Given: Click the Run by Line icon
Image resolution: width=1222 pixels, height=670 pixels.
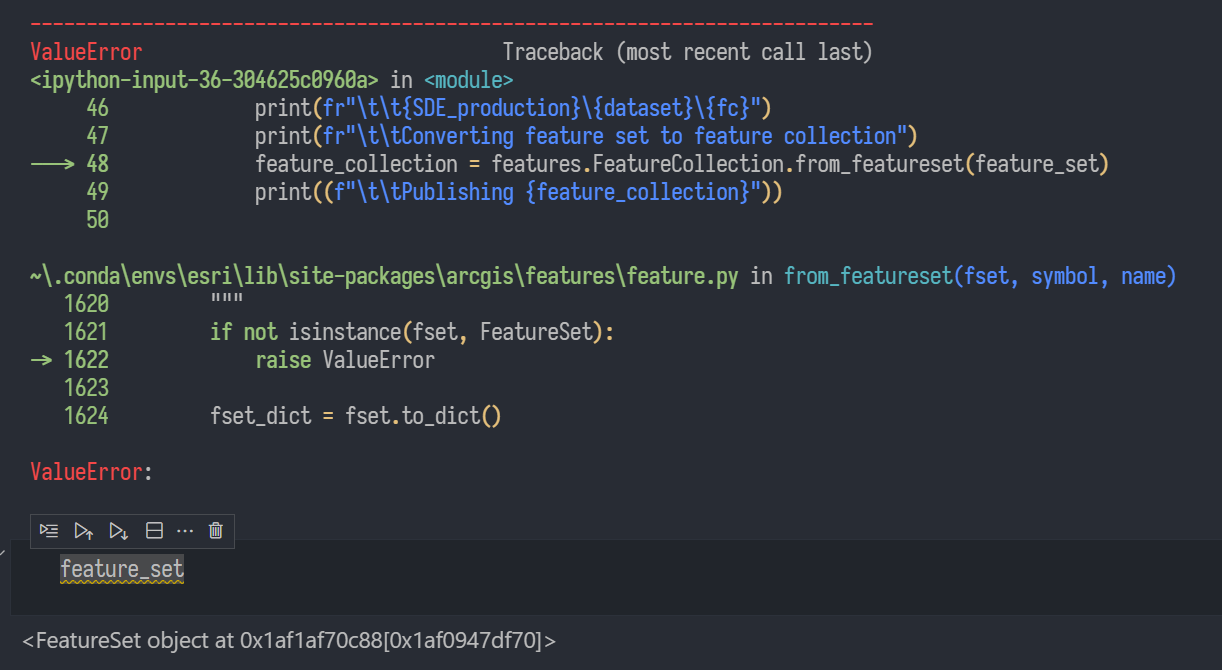Looking at the screenshot, I should 49,531.
